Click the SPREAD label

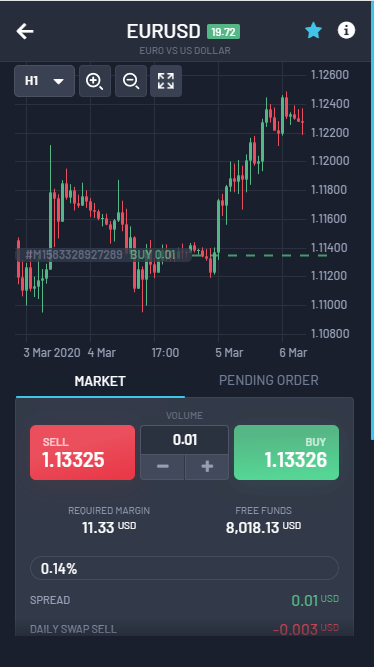pos(50,600)
